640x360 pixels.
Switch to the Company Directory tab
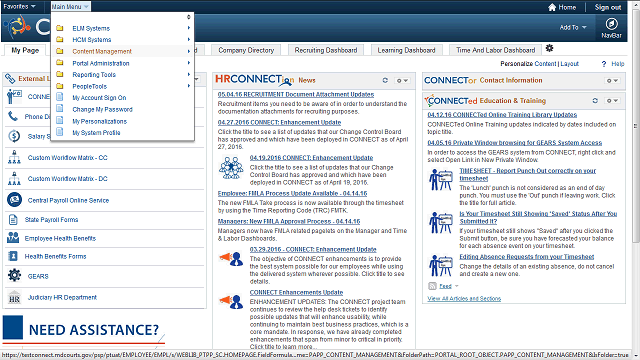click(x=246, y=50)
